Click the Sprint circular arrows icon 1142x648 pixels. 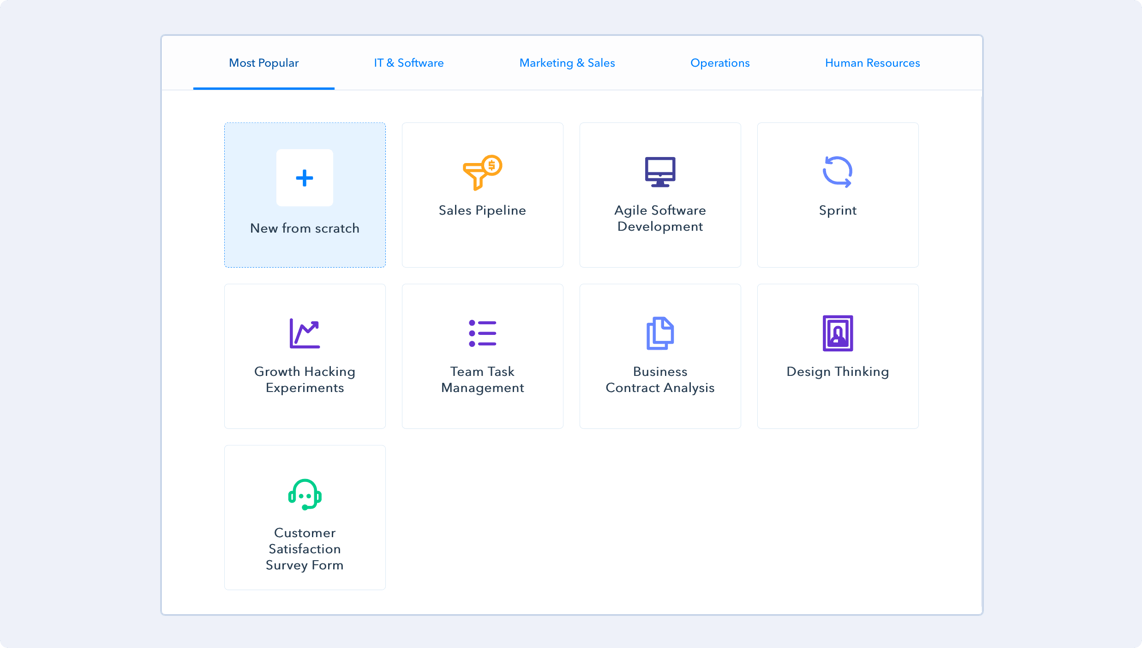point(837,172)
